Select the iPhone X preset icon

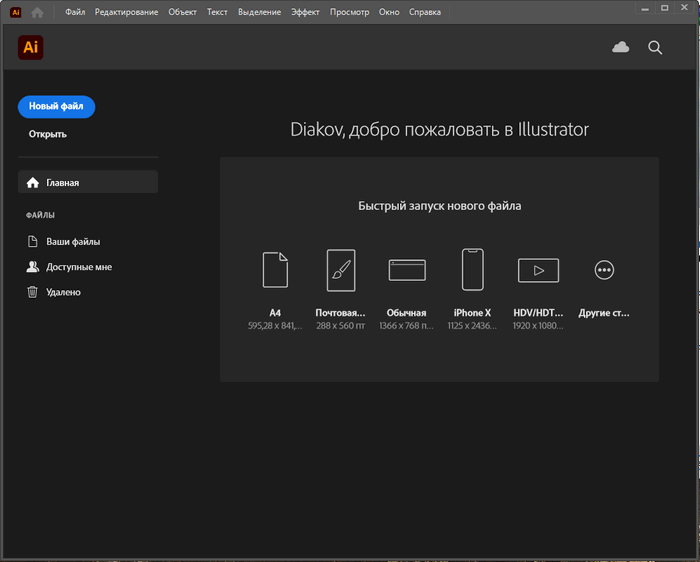pos(472,270)
